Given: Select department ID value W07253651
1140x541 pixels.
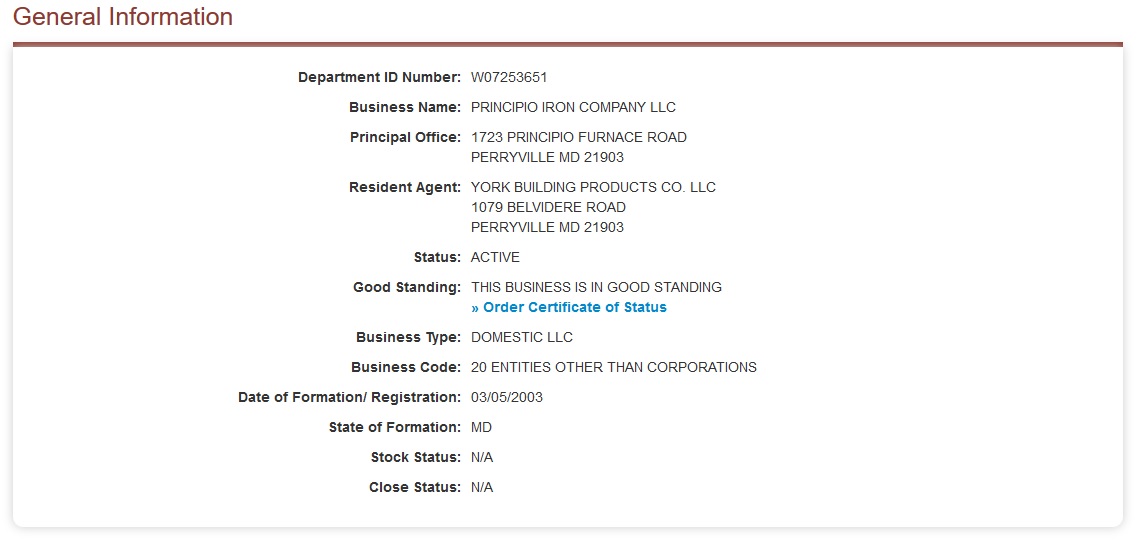Looking at the screenshot, I should [x=509, y=77].
